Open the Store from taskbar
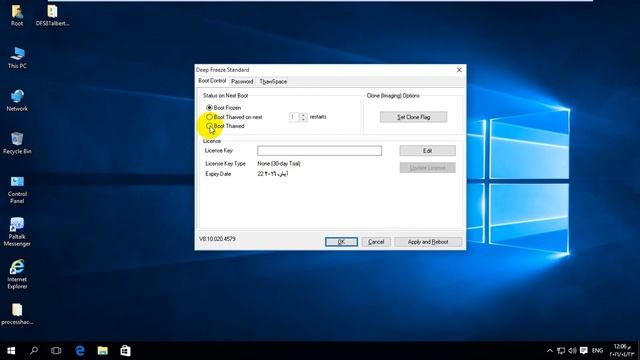 click(125, 351)
